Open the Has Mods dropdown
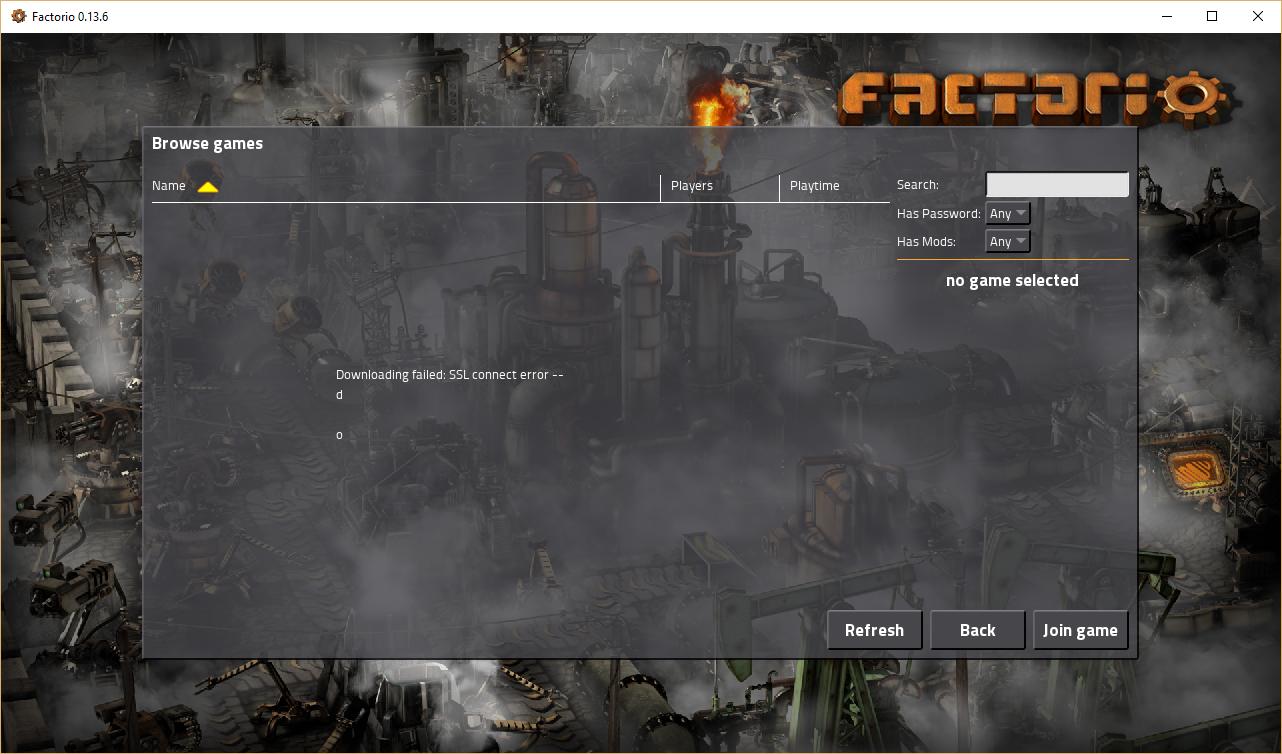Image resolution: width=1282 pixels, height=754 pixels. click(x=1007, y=241)
